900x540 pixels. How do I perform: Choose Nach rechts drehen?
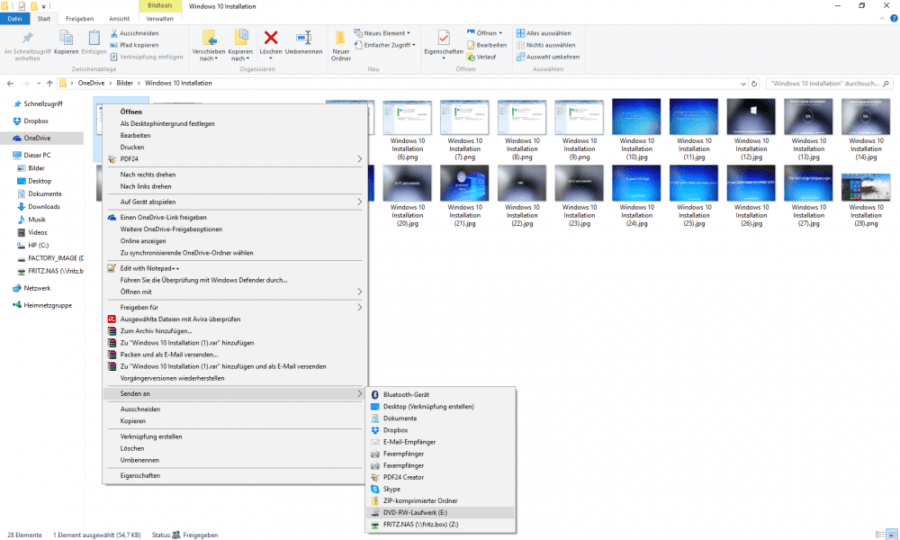coord(234,174)
